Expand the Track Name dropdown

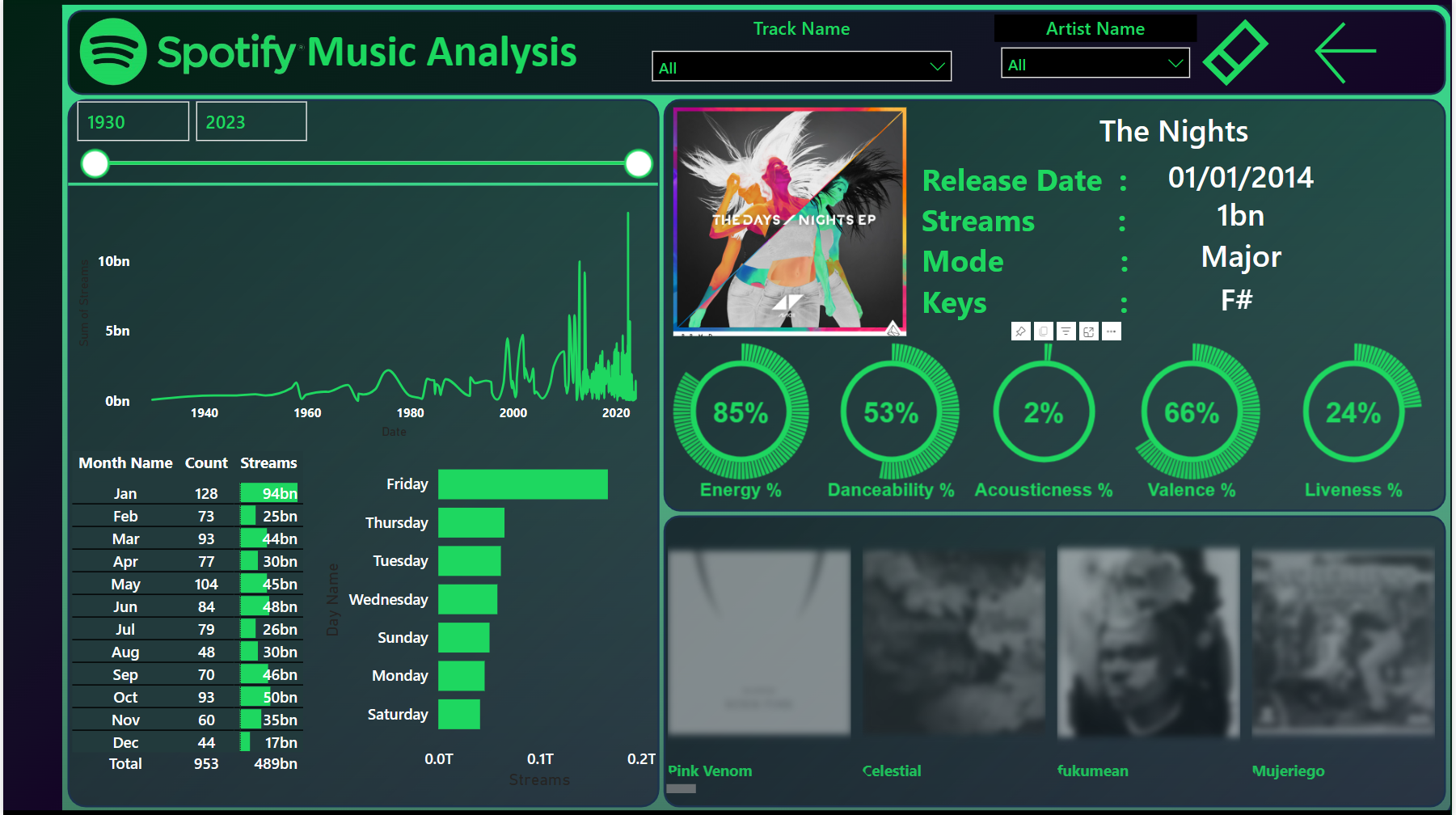(x=801, y=67)
